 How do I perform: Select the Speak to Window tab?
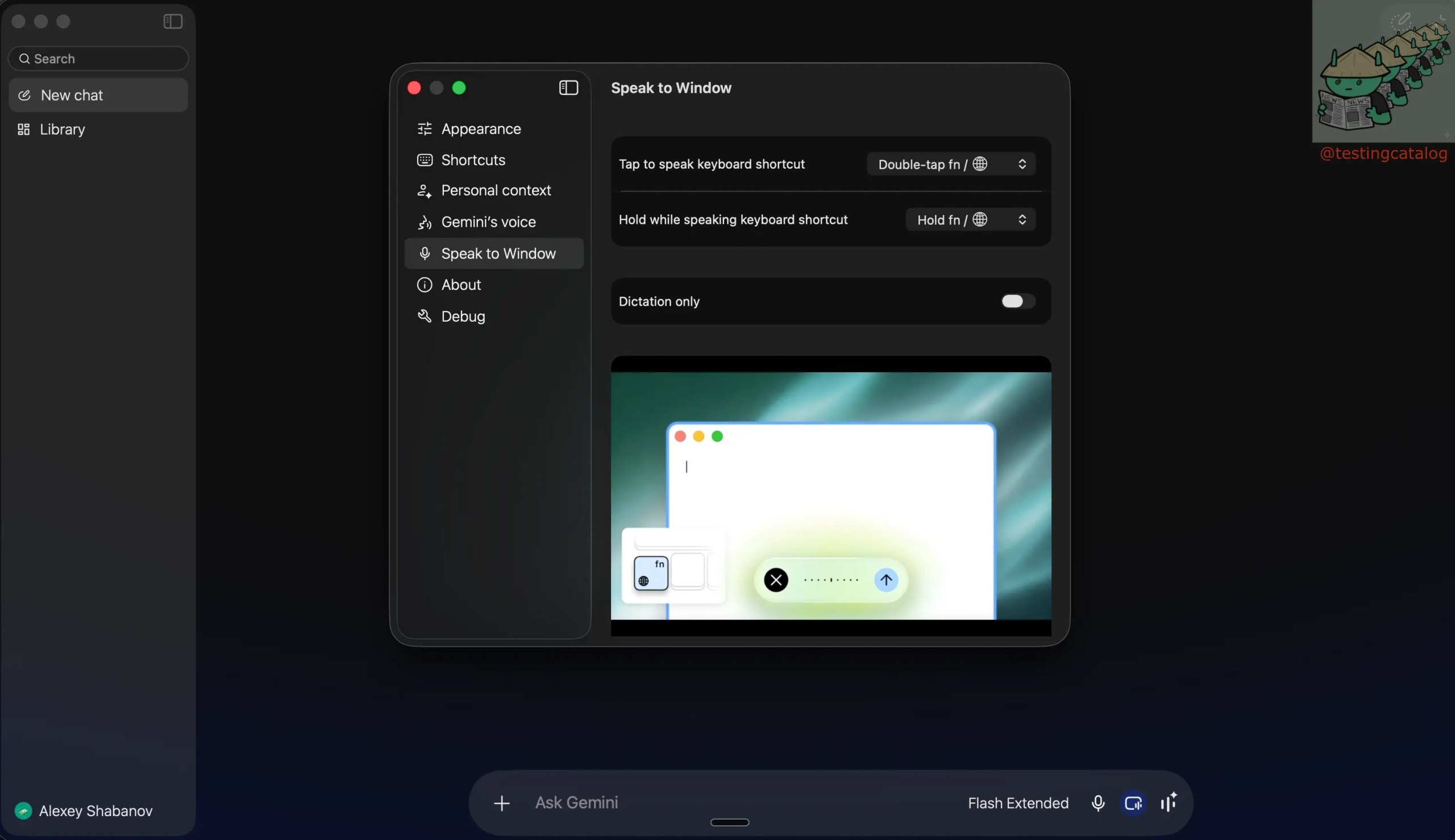click(x=494, y=254)
